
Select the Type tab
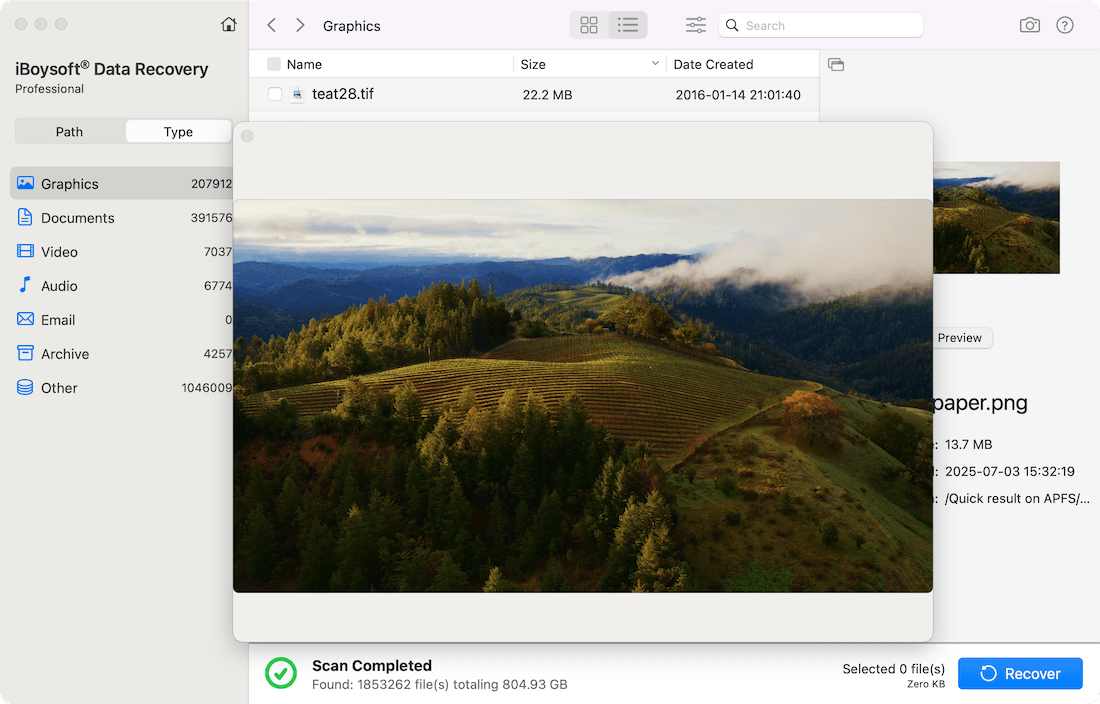[178, 132]
